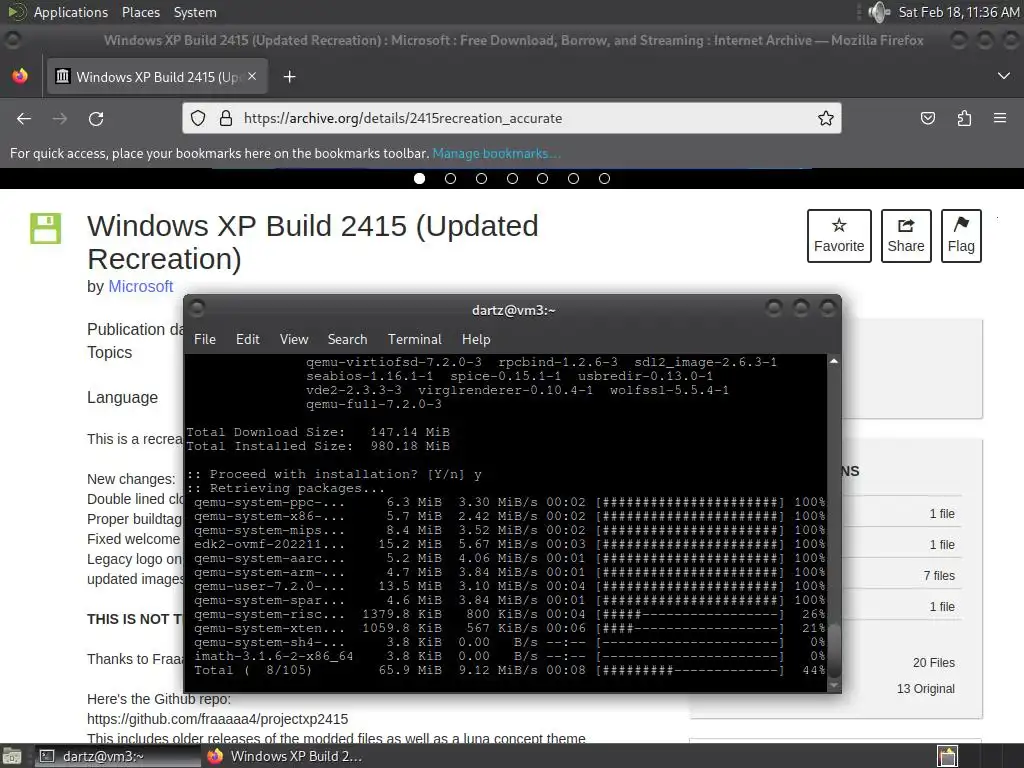Open the System menu
This screenshot has width=1024, height=768.
tap(195, 12)
